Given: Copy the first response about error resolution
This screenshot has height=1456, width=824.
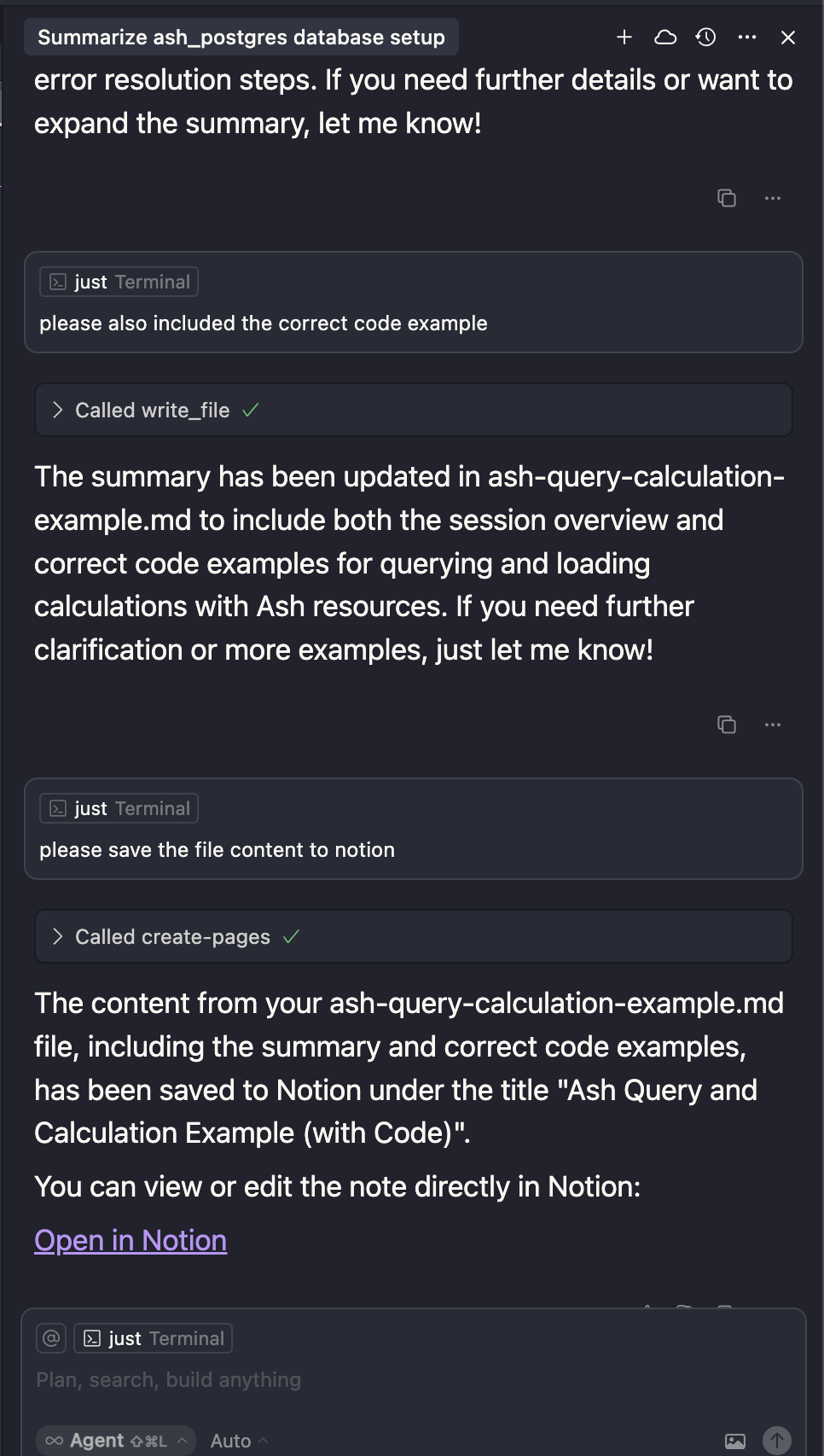Looking at the screenshot, I should click(x=727, y=198).
